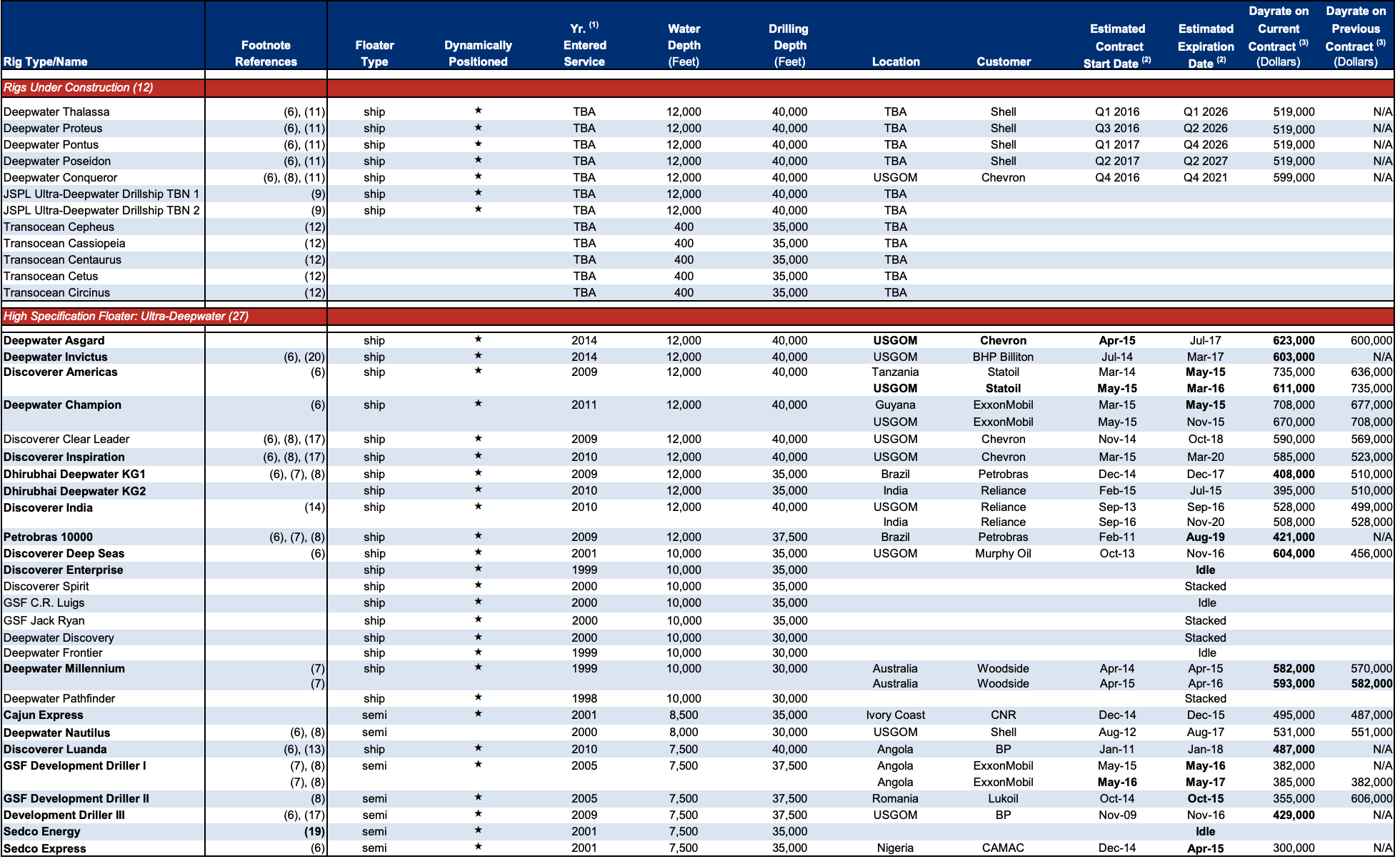
Task: Click Petrobras 10000 dynamically positioned star
Action: 478,536
